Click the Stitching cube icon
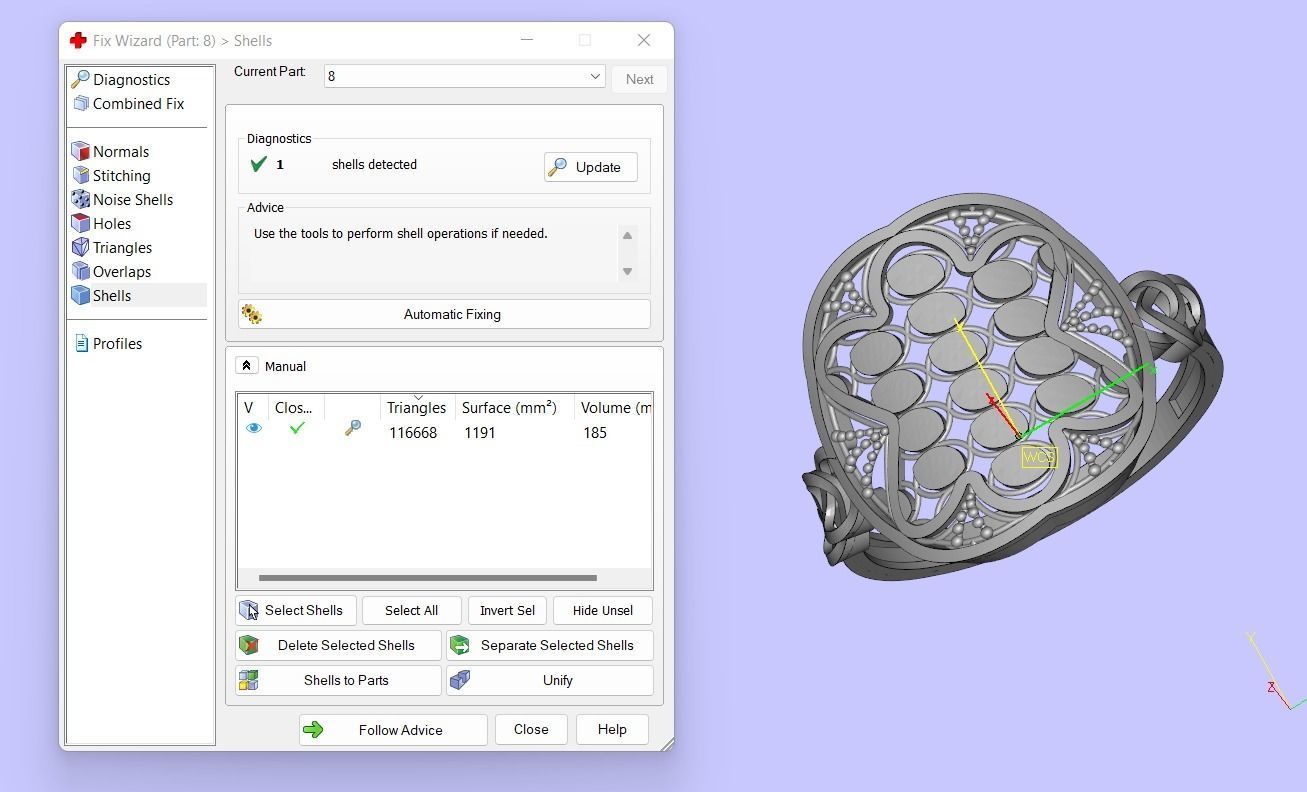 tap(81, 176)
